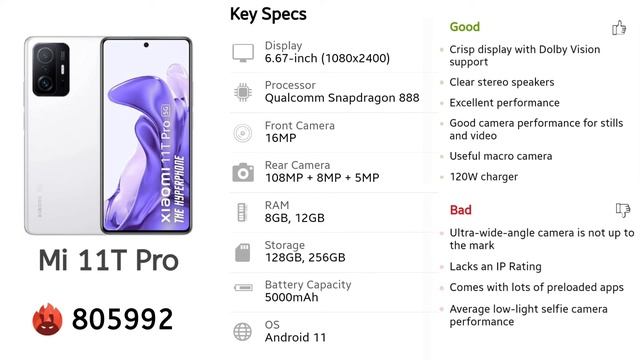Click the front camera lens icon
Viewport: 640px width, 360px height.
[x=243, y=133]
